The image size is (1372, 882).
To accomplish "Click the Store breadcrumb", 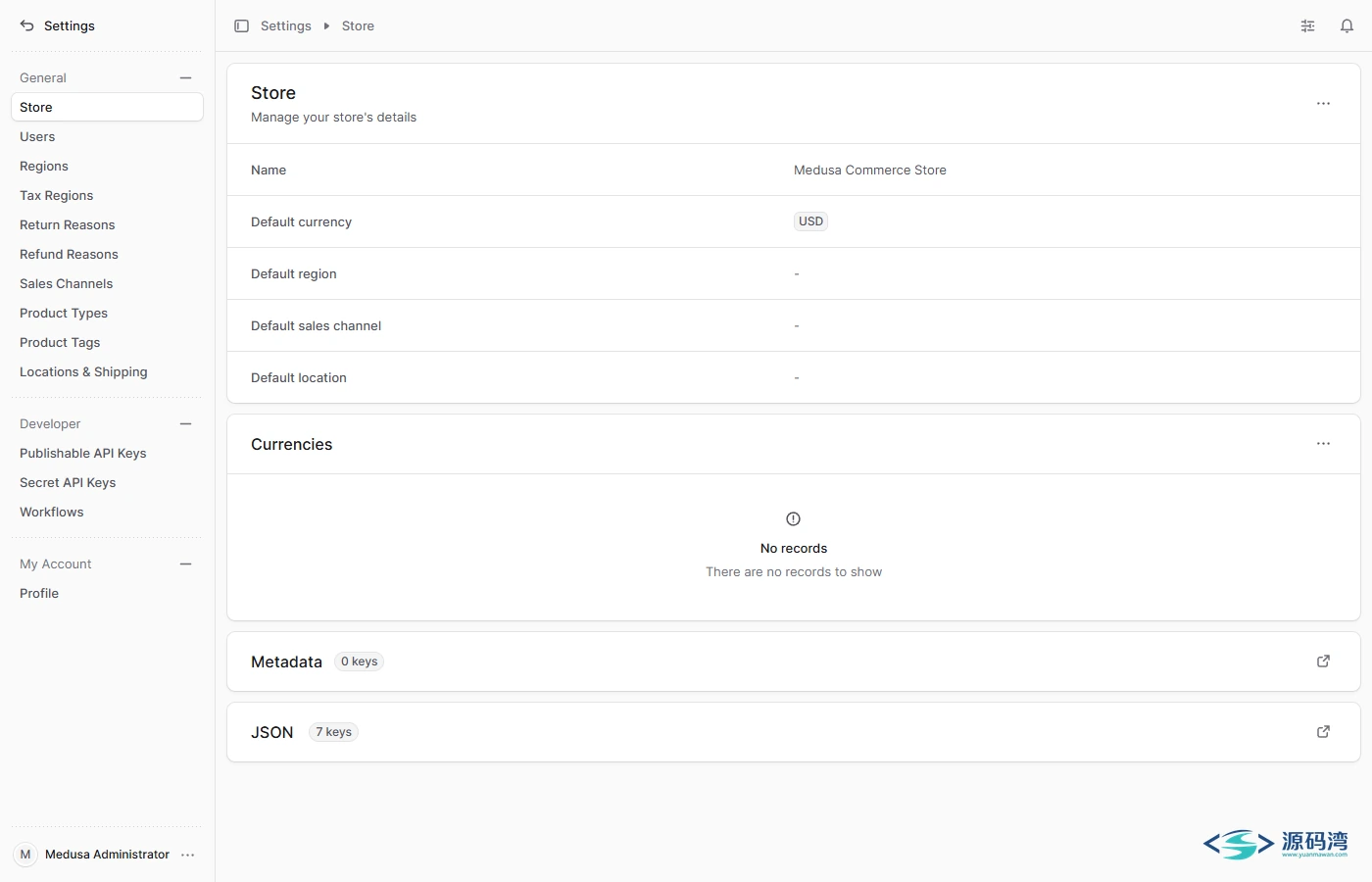I will pyautogui.click(x=358, y=26).
